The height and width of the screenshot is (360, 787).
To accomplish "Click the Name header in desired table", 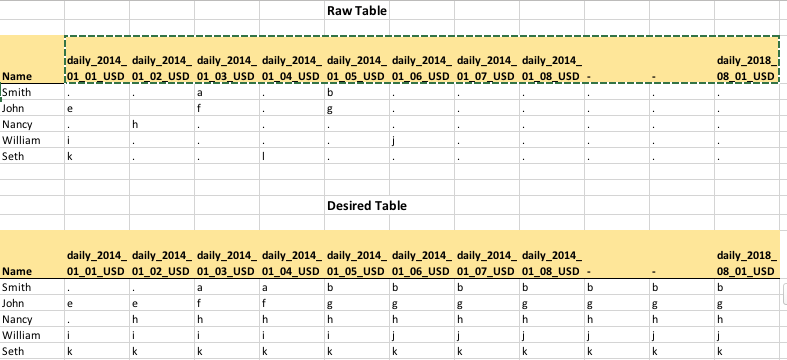I will point(32,254).
